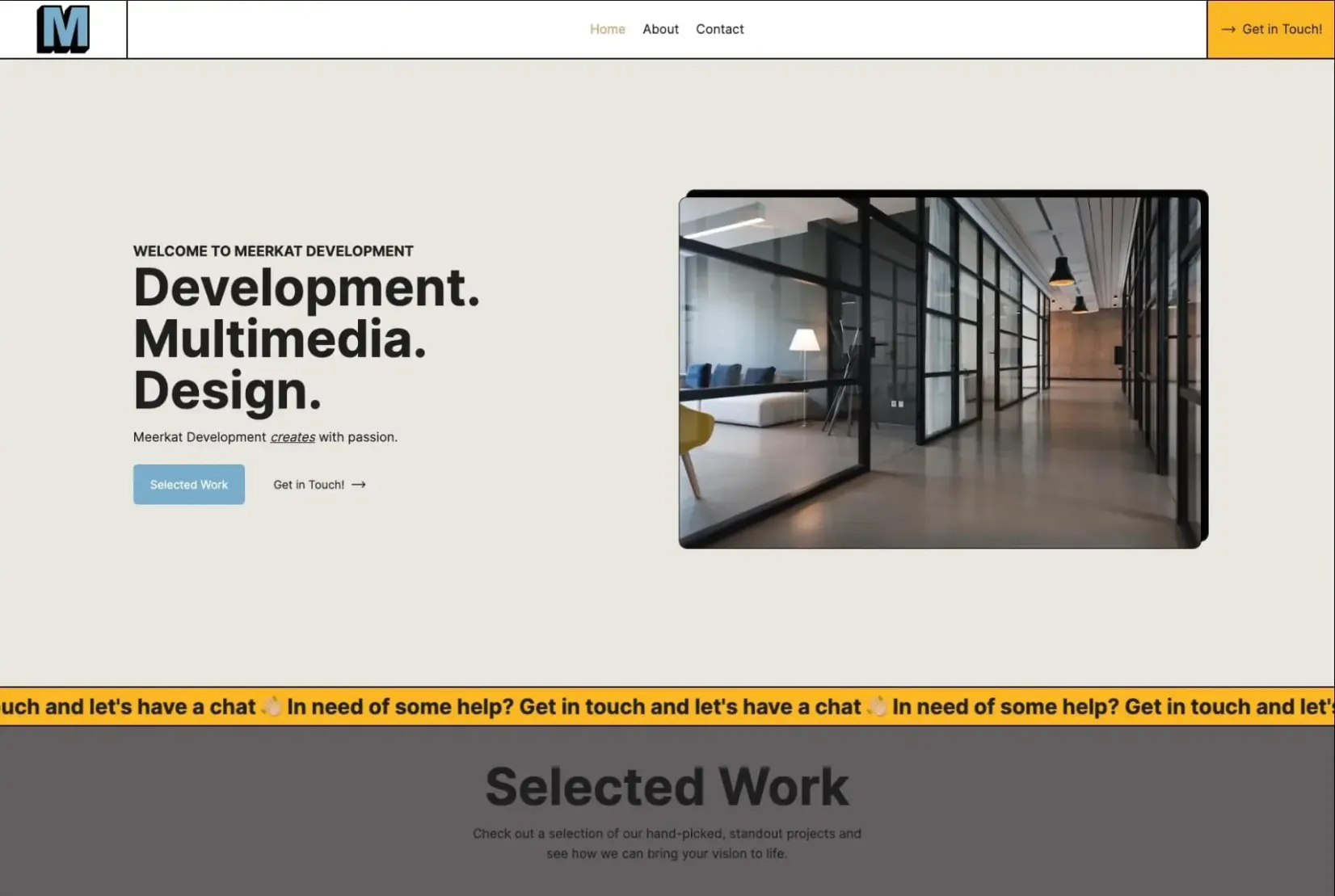The height and width of the screenshot is (896, 1335).
Task: Click the scrolling yellow announcement banner
Action: point(667,706)
